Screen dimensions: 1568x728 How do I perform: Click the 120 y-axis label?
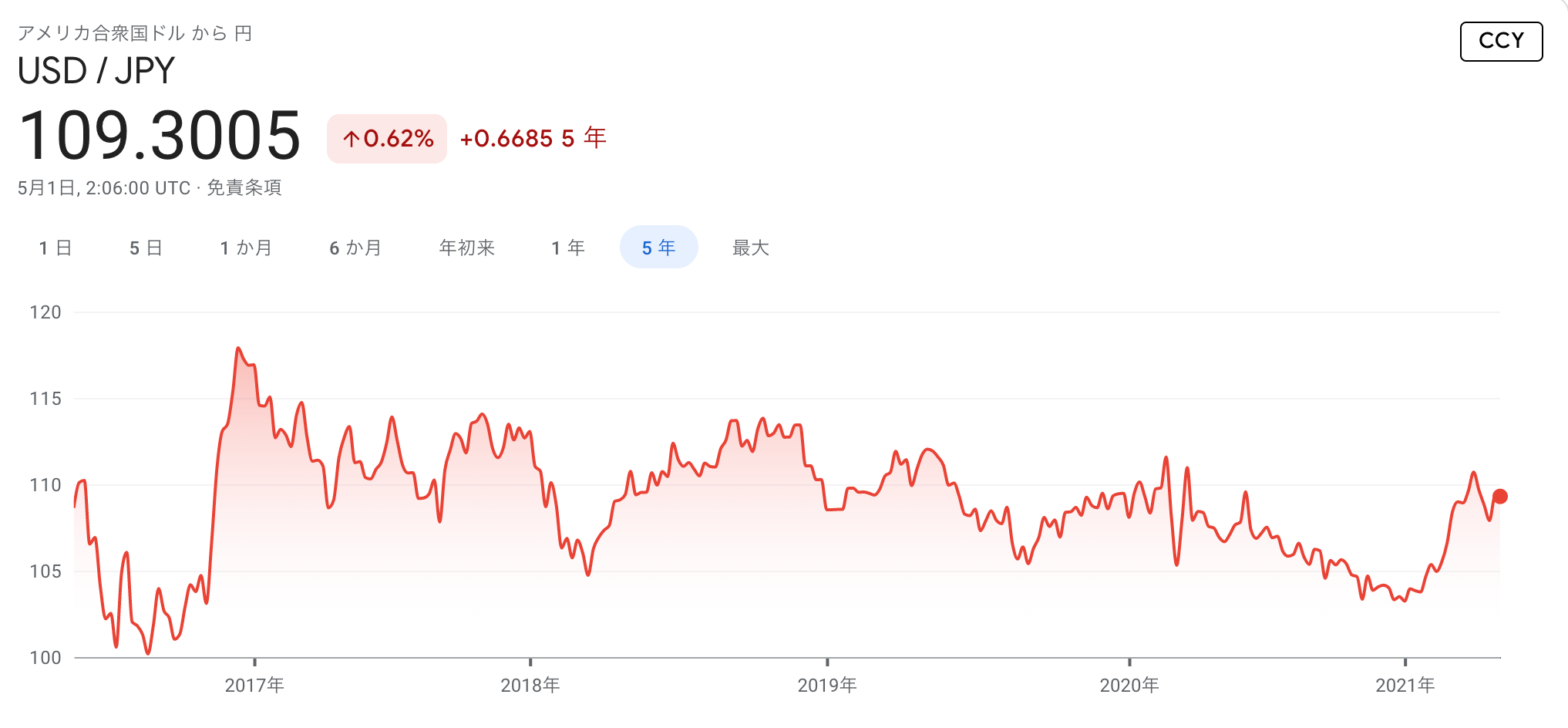click(x=45, y=312)
